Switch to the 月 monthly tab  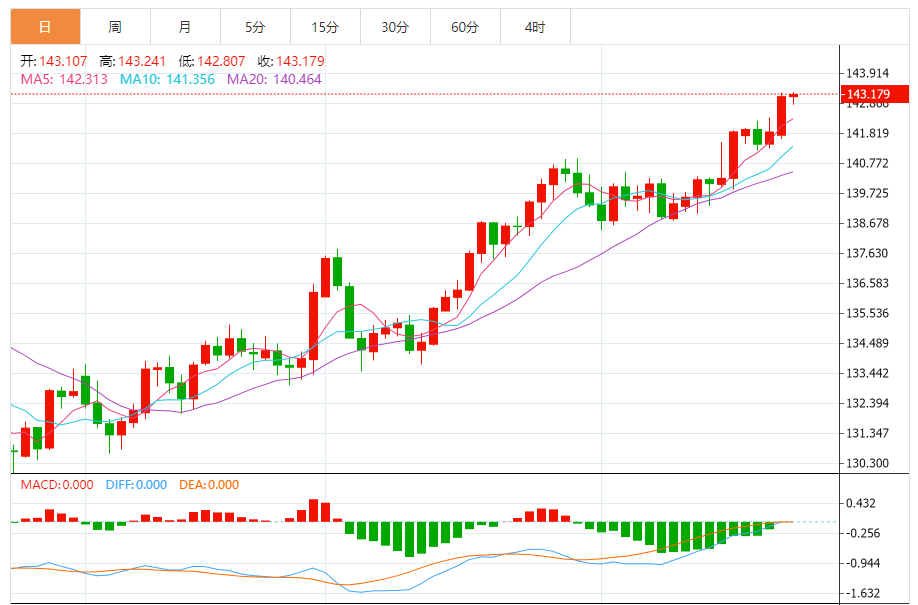click(185, 27)
